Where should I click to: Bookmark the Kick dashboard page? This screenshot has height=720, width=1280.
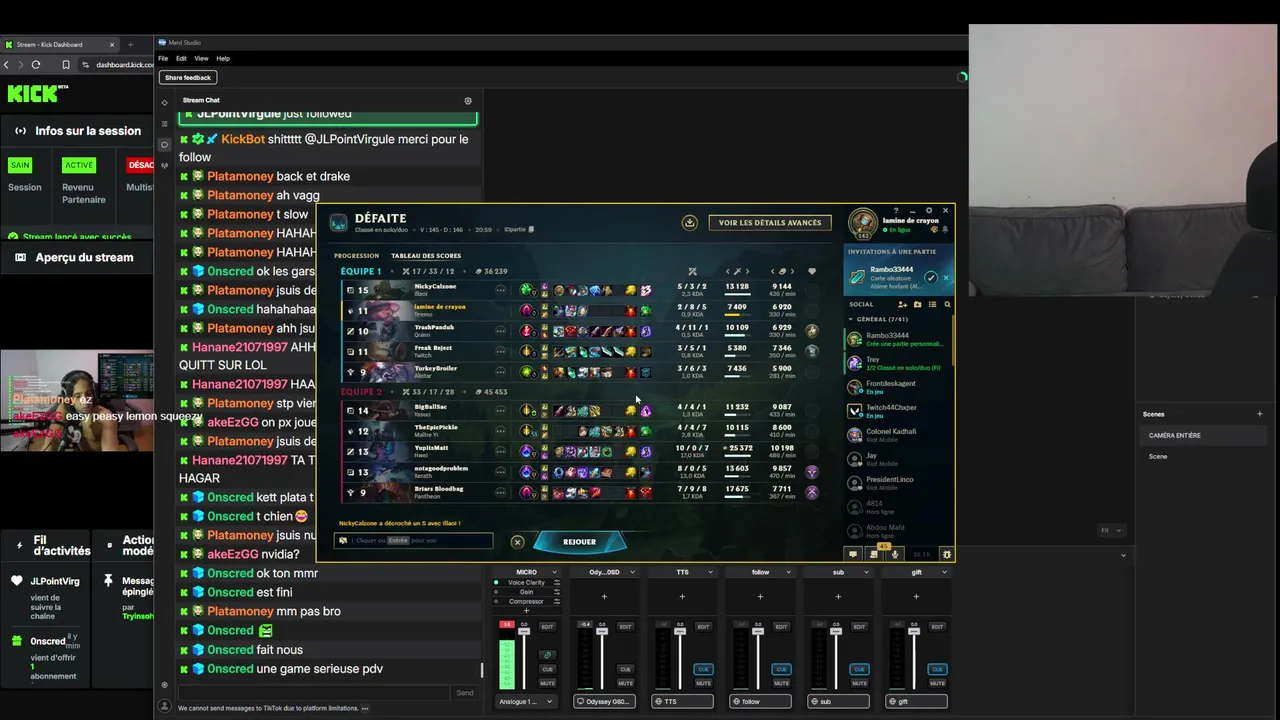[66, 65]
